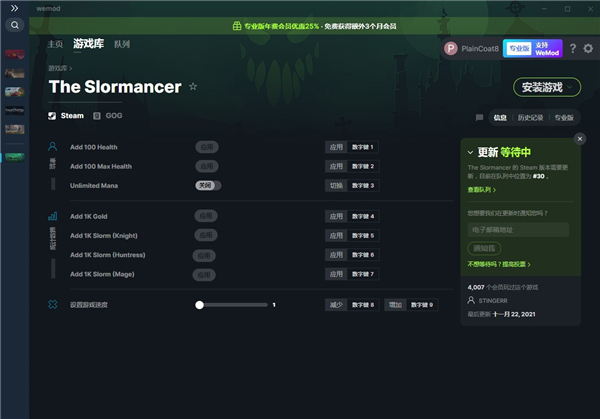Click the 专业版 支持 WeMod button
The width and height of the screenshot is (600, 419).
coord(533,49)
